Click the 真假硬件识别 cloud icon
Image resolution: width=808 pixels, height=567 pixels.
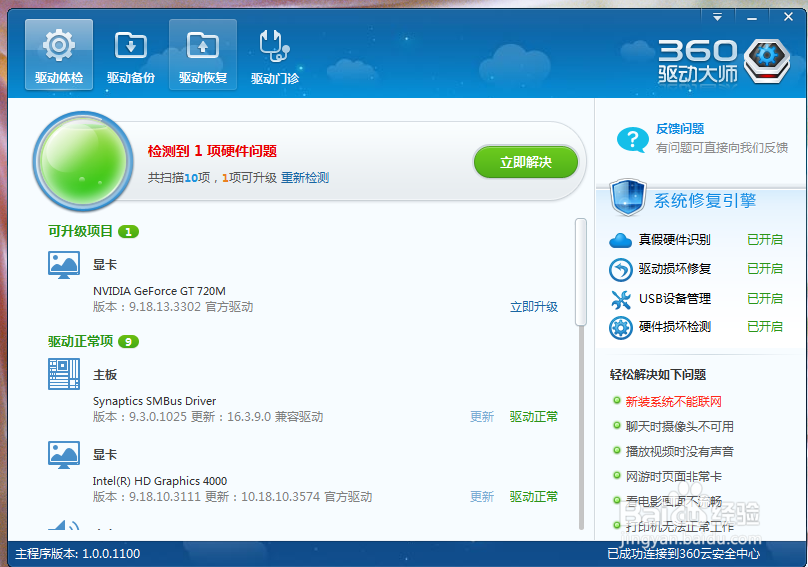[x=620, y=240]
